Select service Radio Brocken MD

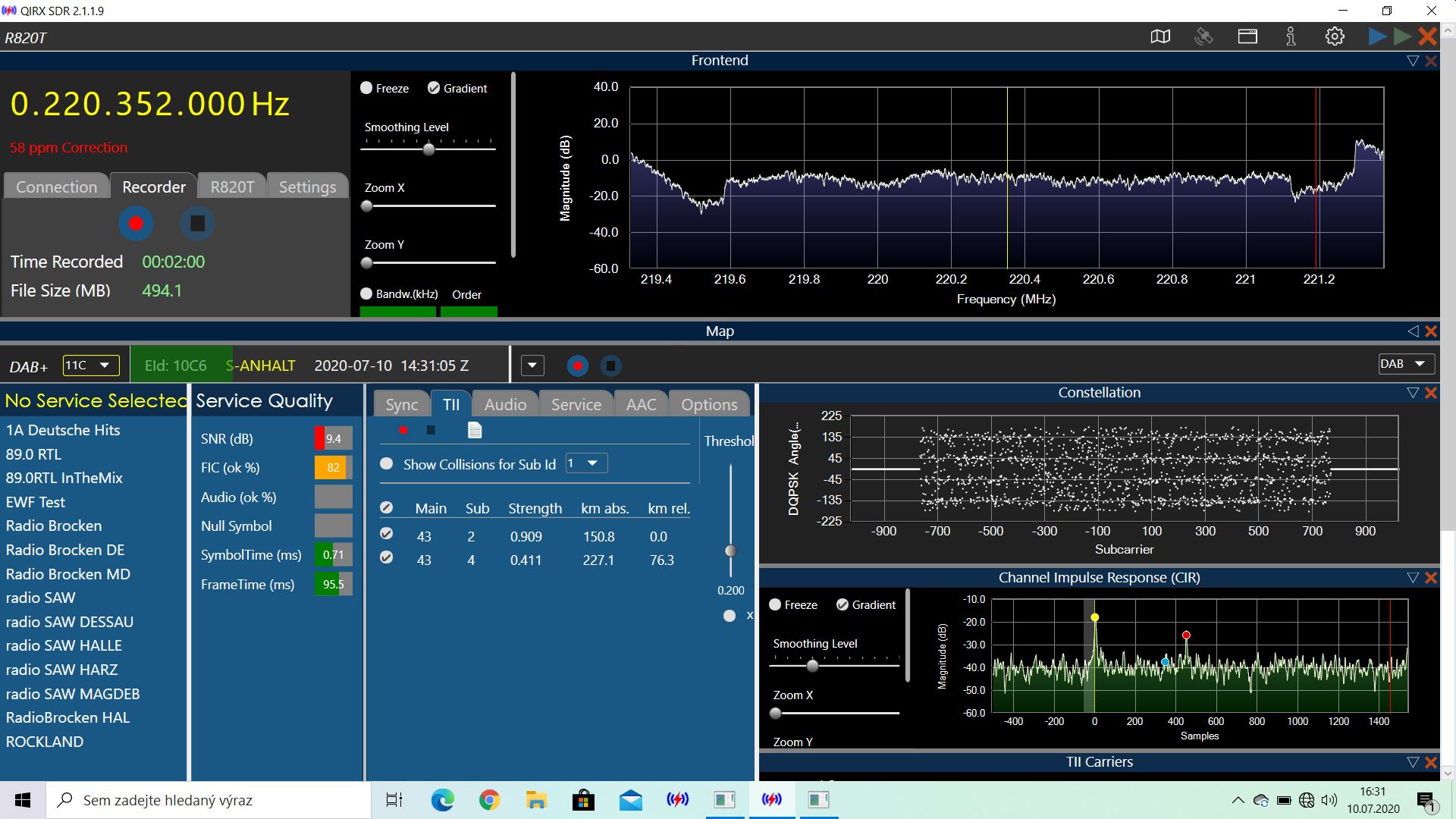click(x=68, y=574)
